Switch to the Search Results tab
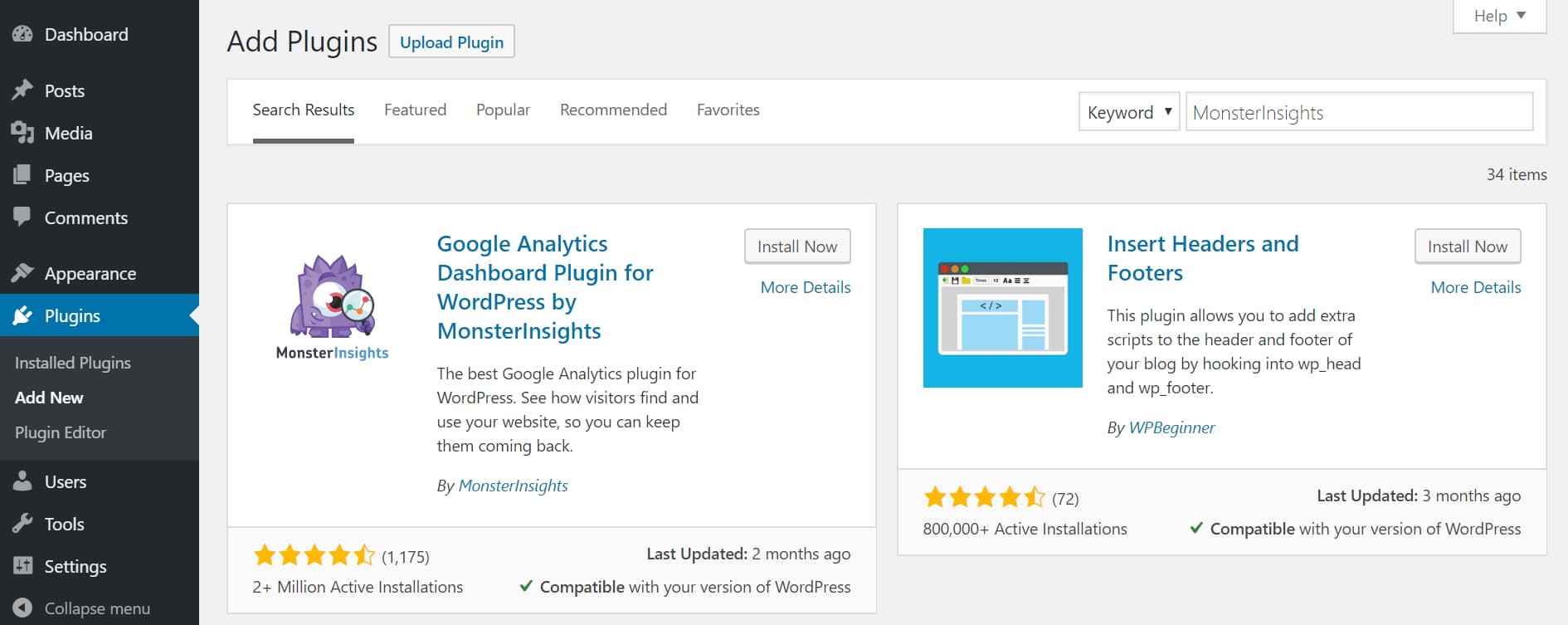Screen dimensions: 1568x625 [303, 110]
